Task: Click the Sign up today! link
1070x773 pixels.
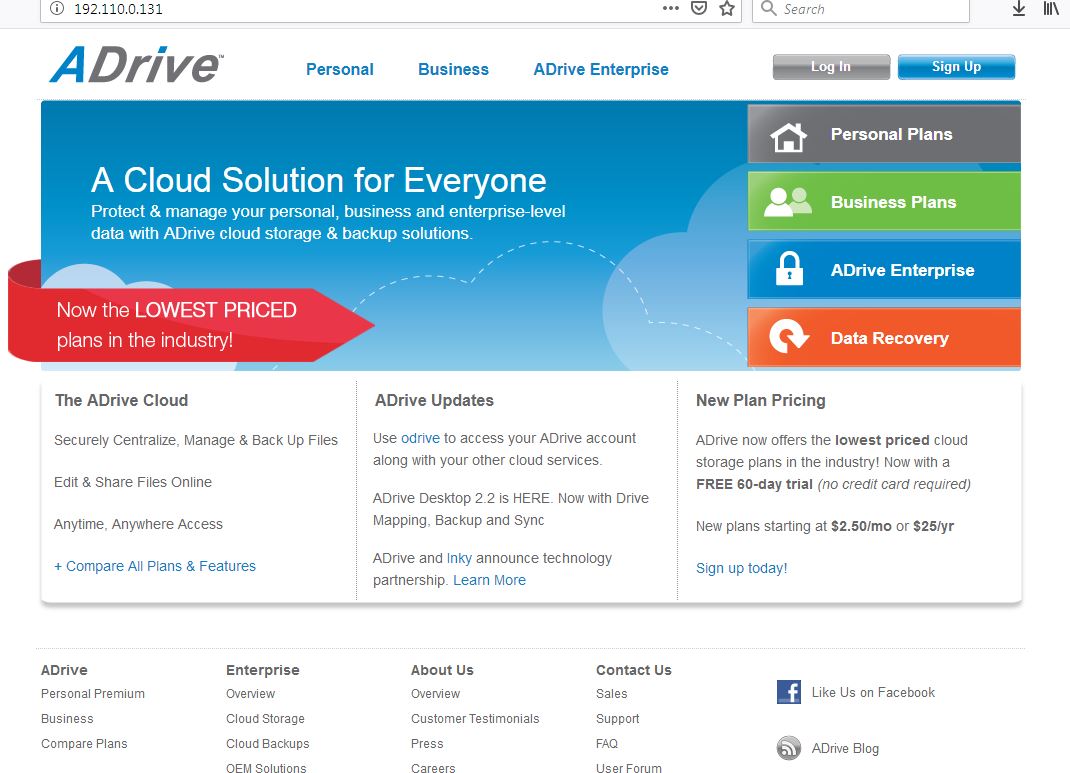Action: [x=742, y=568]
